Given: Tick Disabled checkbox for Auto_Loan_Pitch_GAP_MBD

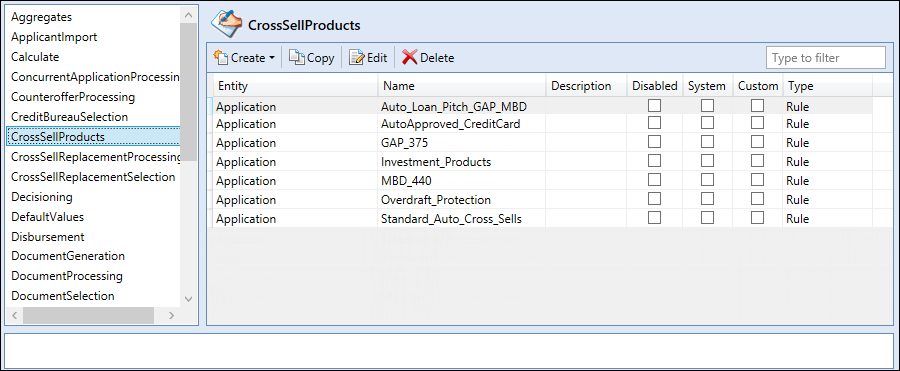Looking at the screenshot, I should [654, 106].
